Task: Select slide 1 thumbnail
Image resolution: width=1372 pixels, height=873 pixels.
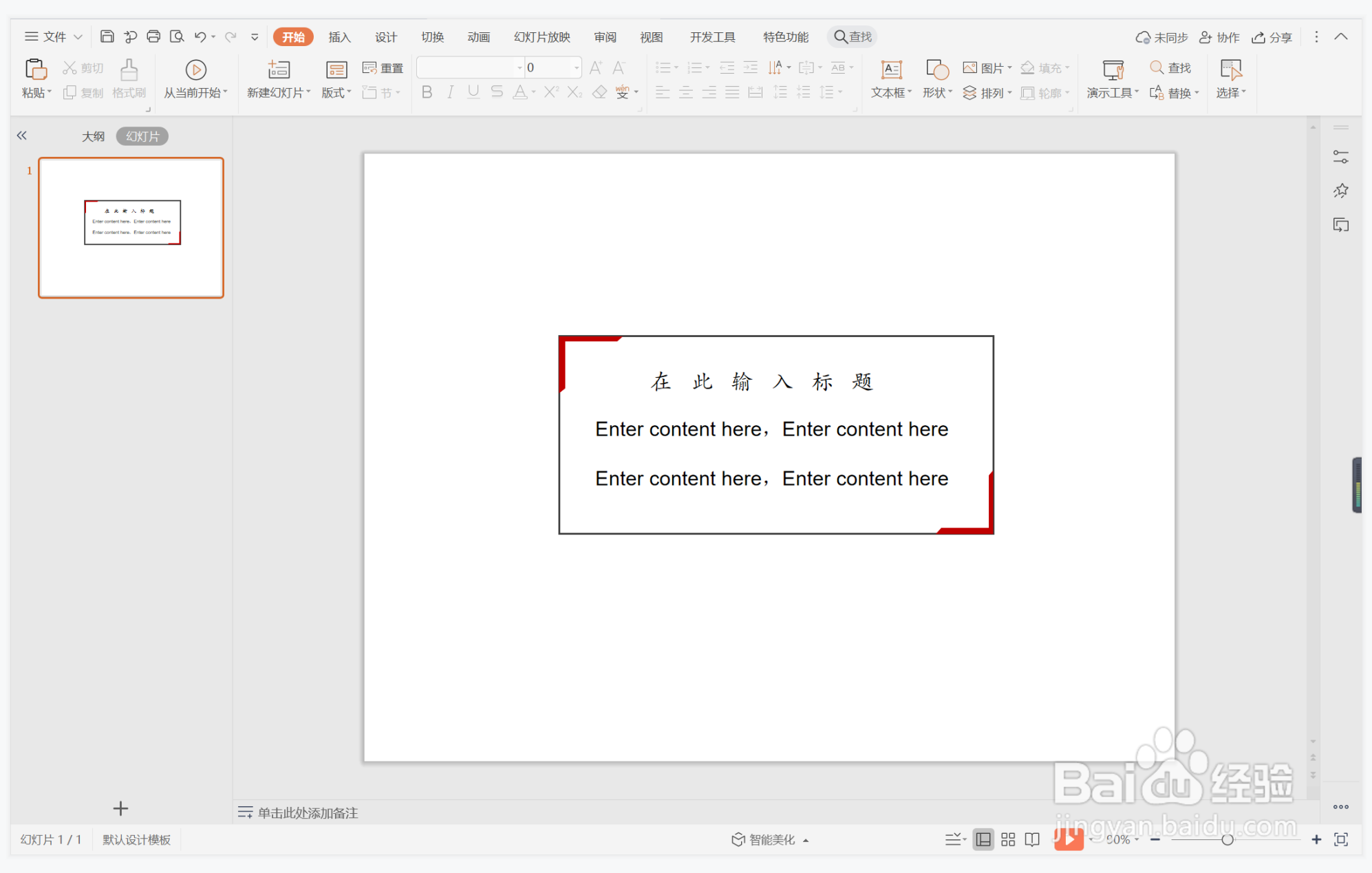Action: click(131, 228)
